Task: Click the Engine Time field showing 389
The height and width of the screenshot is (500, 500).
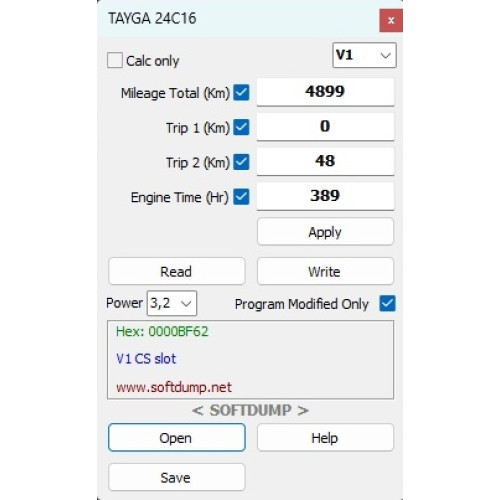Action: (x=325, y=196)
